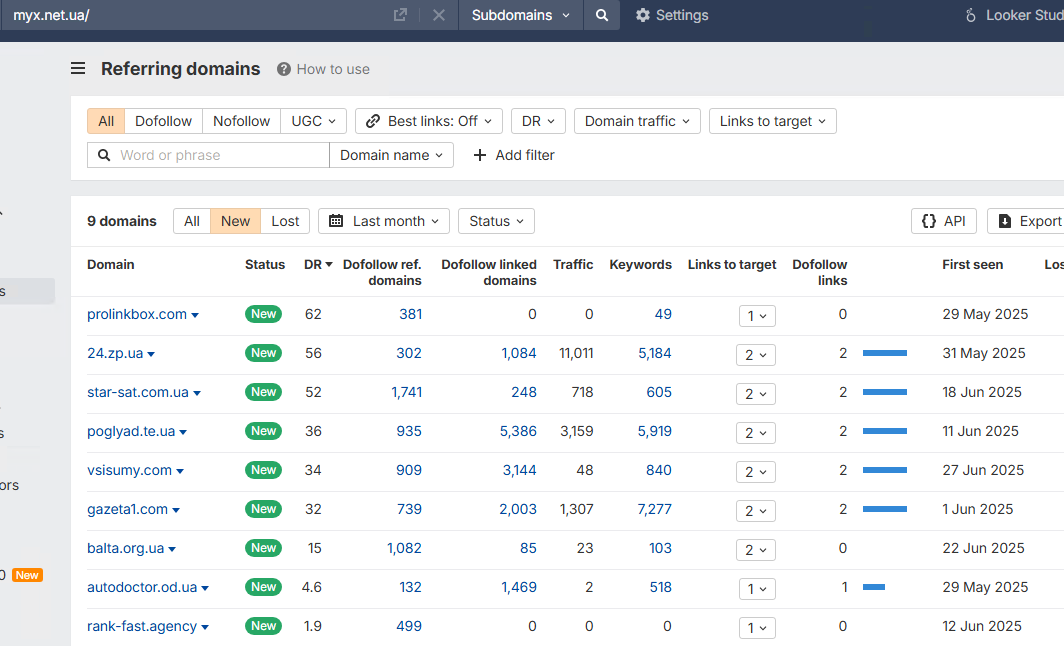Expand links to target for balta.org.ua
This screenshot has height=646, width=1064.
coord(756,550)
